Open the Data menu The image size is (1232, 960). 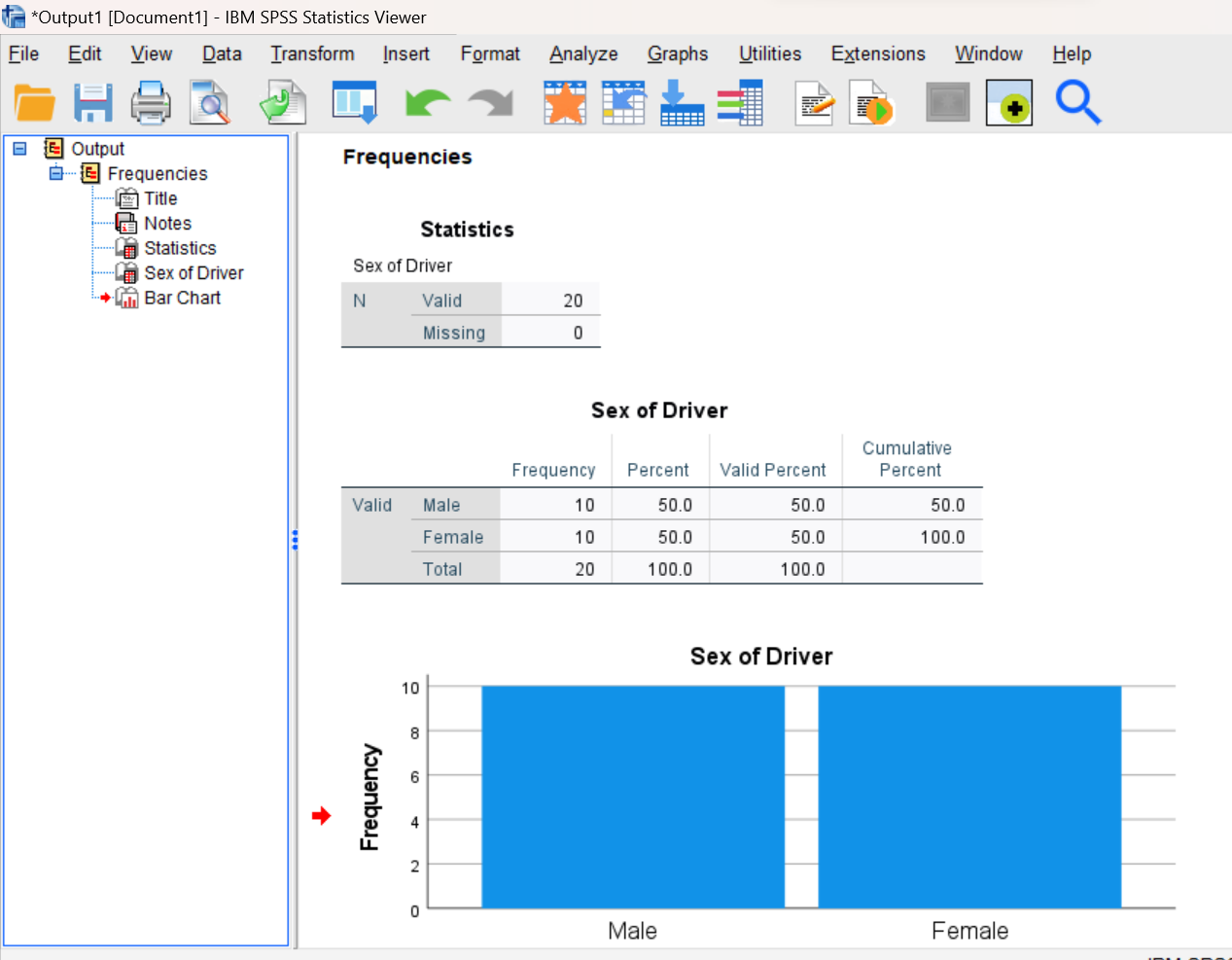pyautogui.click(x=222, y=54)
